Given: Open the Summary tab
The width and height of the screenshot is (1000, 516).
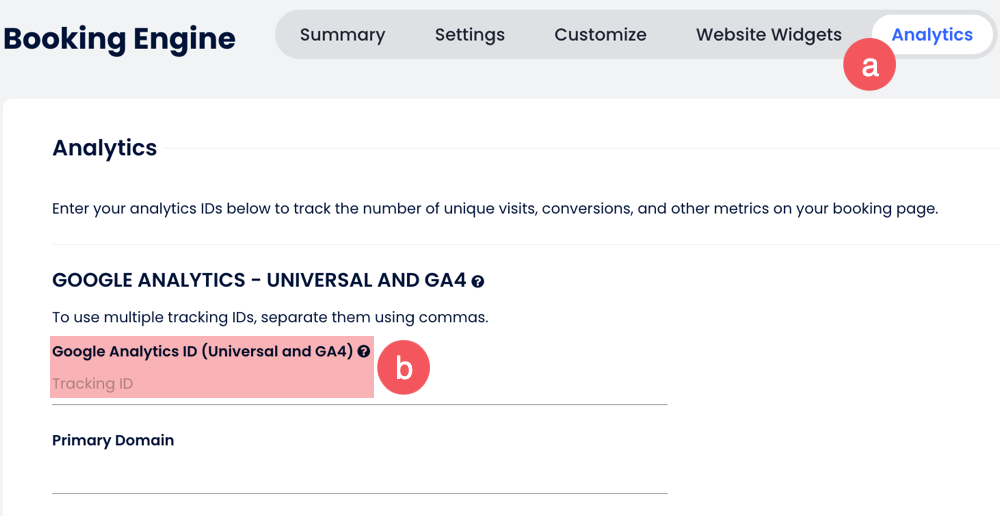Looking at the screenshot, I should pos(342,35).
